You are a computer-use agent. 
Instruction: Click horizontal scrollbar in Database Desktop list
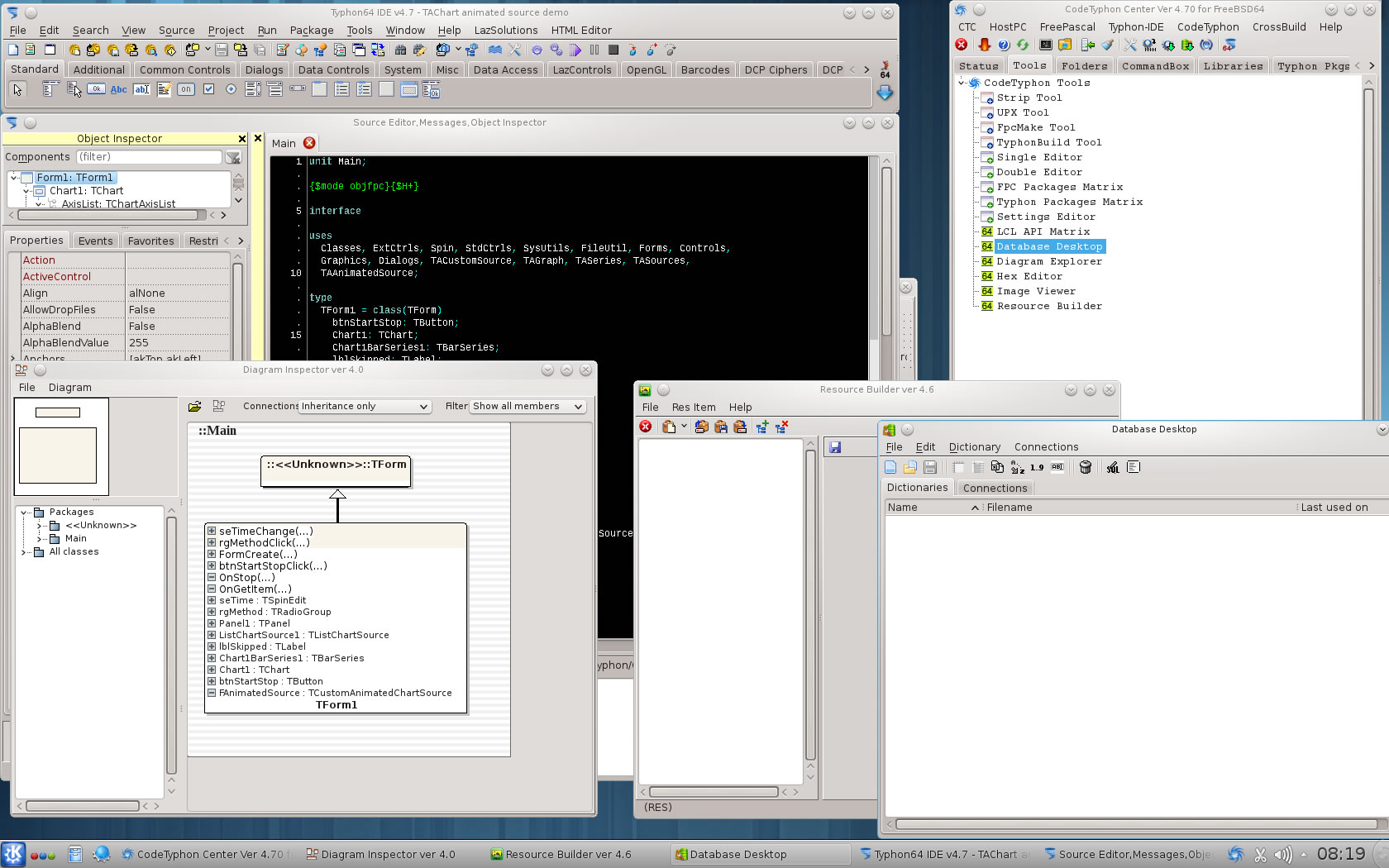click(1136, 824)
